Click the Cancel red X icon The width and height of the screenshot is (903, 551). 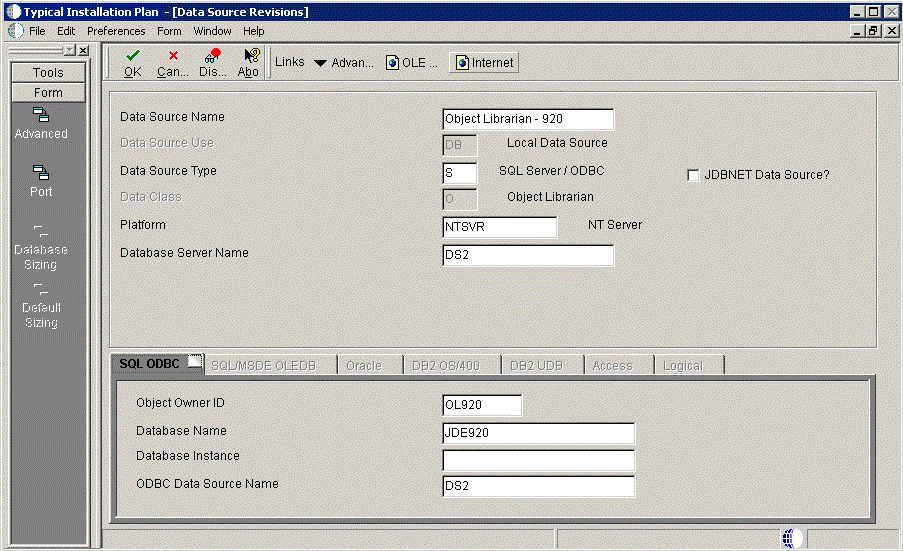(173, 55)
